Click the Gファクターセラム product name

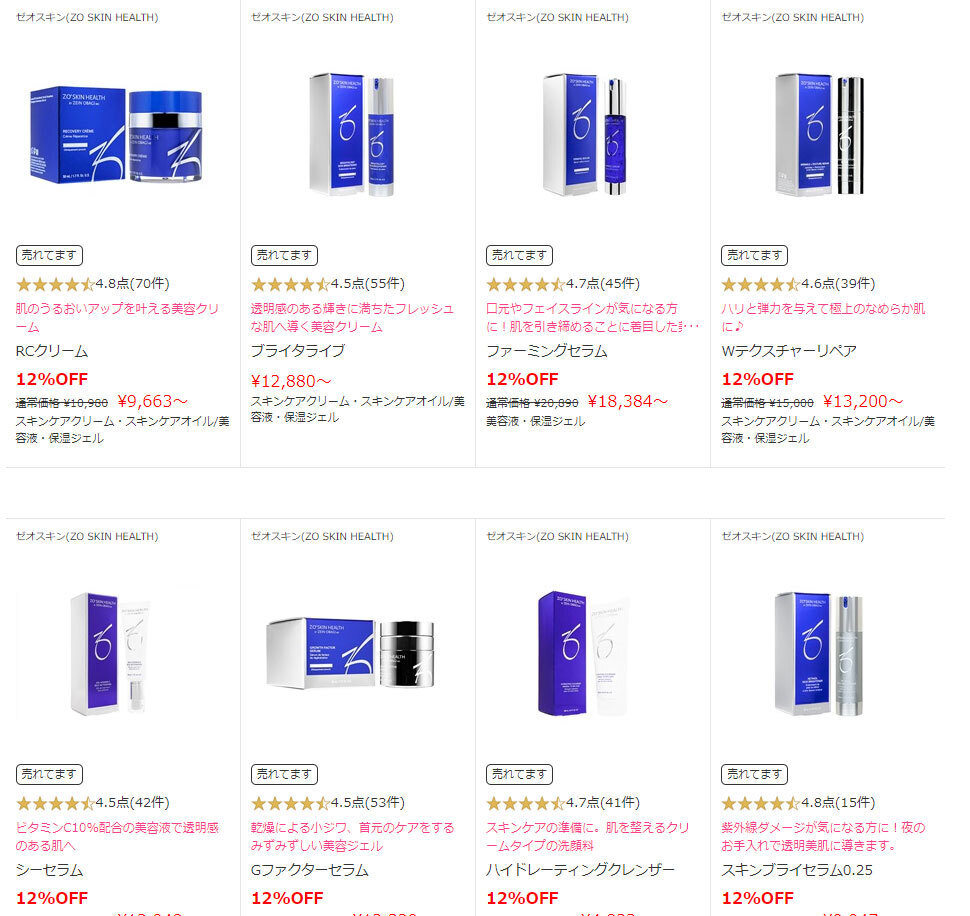click(310, 870)
